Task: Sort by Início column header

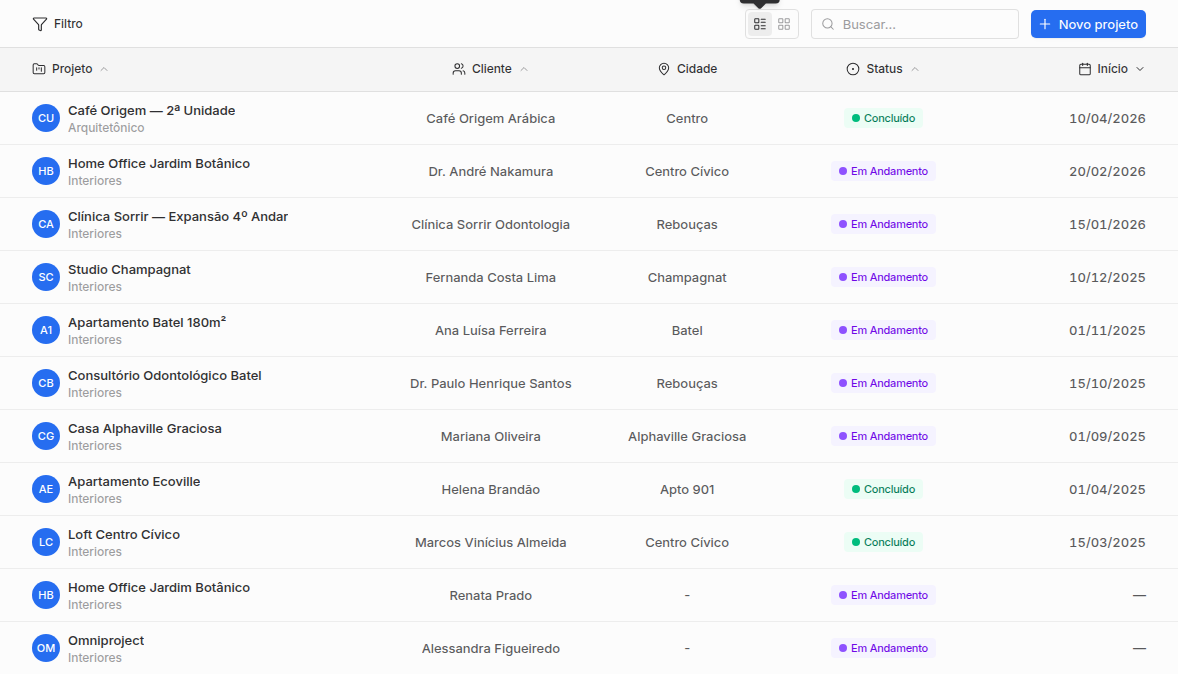Action: tap(1112, 68)
